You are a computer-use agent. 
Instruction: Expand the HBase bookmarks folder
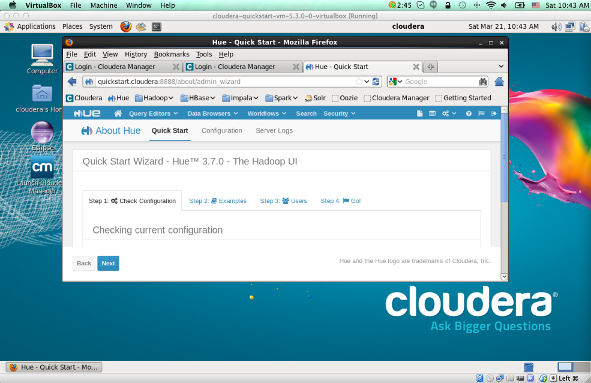point(198,98)
